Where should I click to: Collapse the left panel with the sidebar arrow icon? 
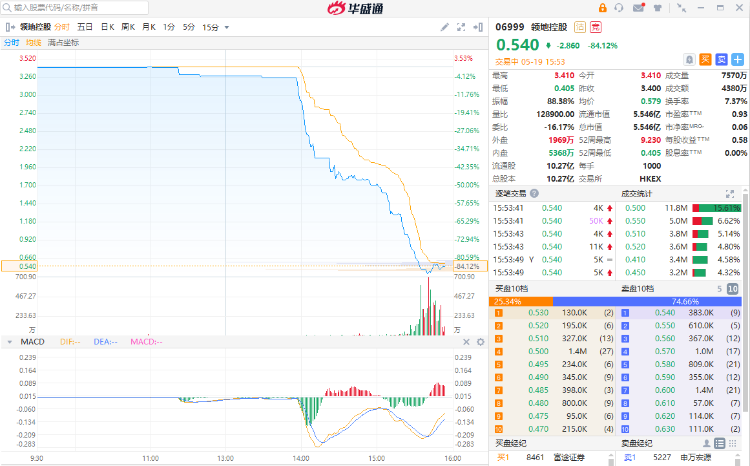[x=10, y=27]
